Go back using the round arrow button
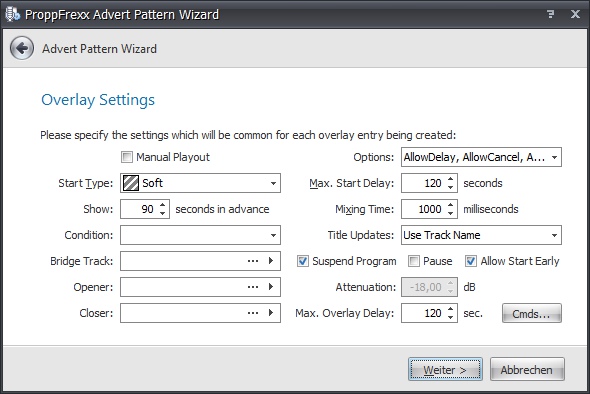590x394 pixels. tap(22, 48)
